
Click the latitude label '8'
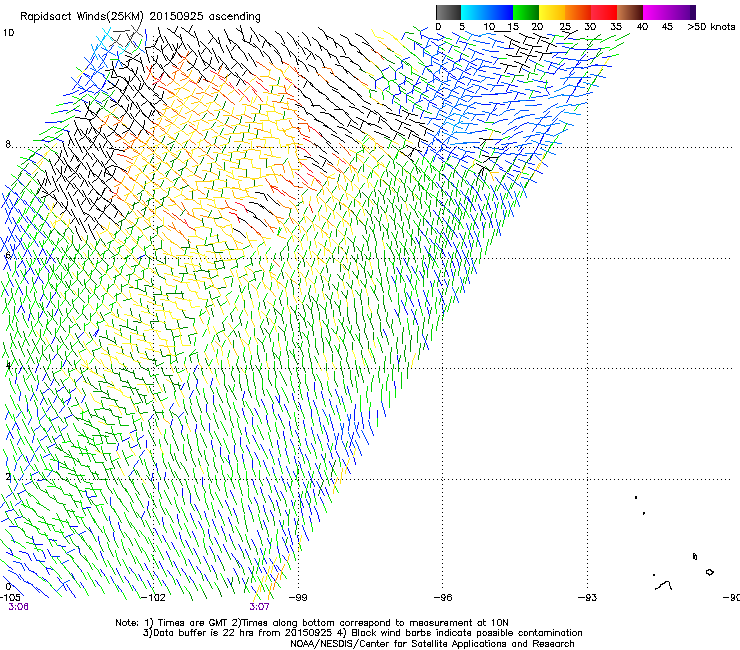tap(8, 144)
